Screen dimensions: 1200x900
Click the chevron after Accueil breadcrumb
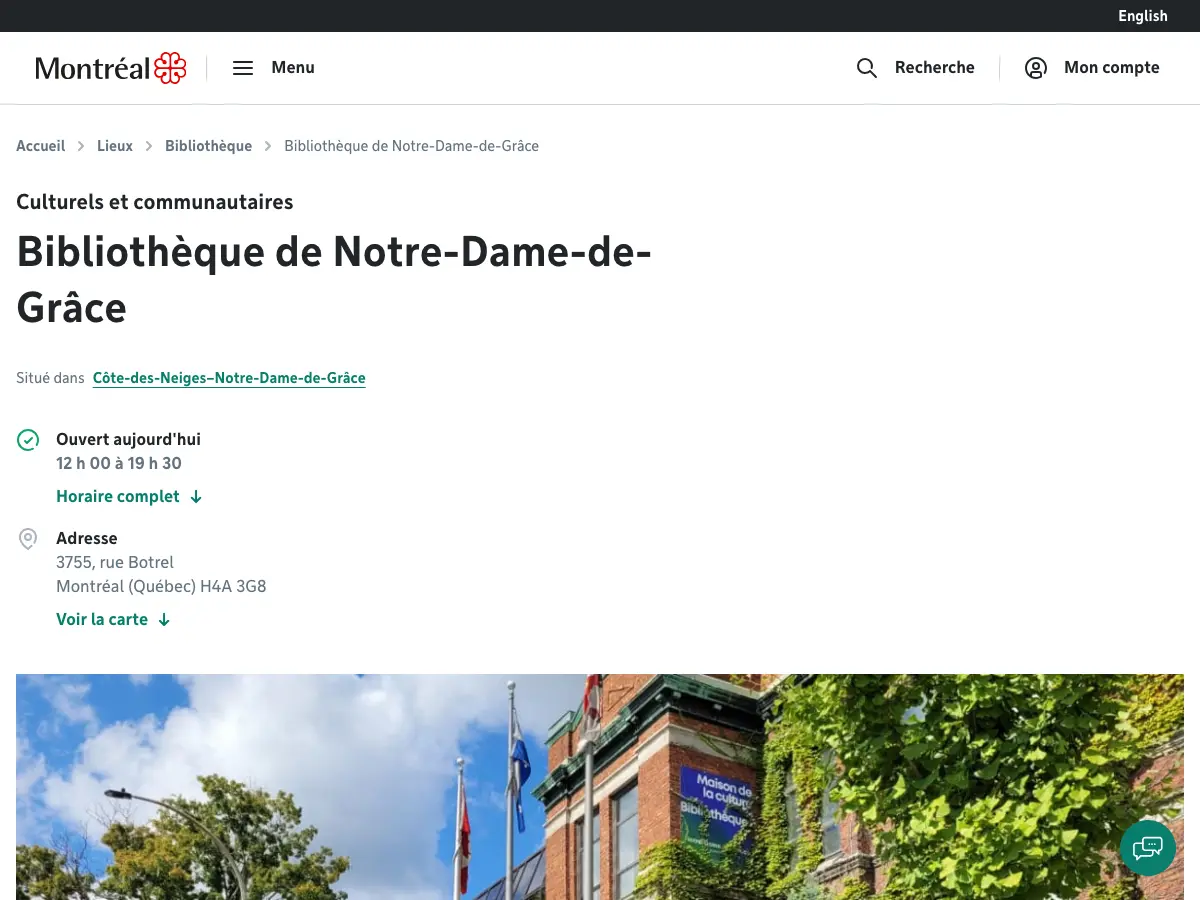tap(81, 146)
